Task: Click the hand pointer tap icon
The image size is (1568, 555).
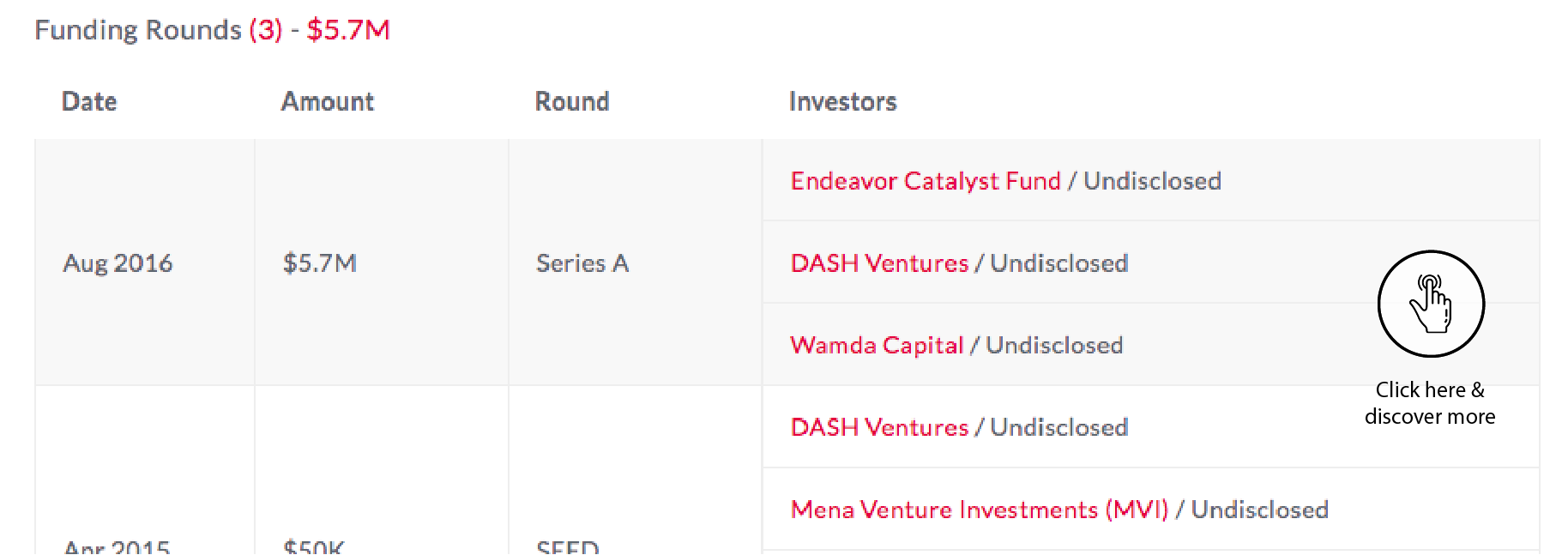Action: point(1430,304)
